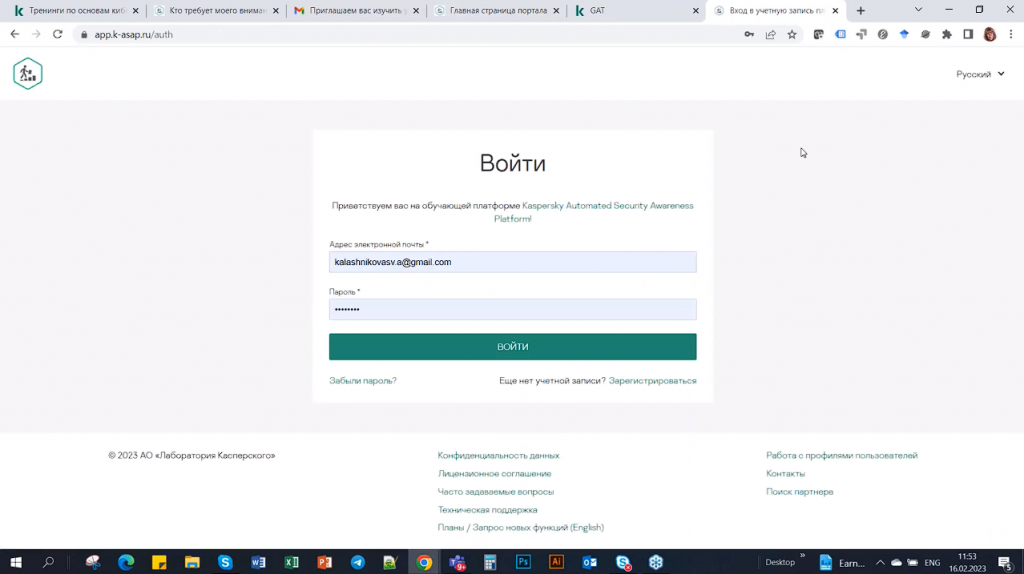Open the Контакты footer link
The image size is (1024, 574).
786,473
